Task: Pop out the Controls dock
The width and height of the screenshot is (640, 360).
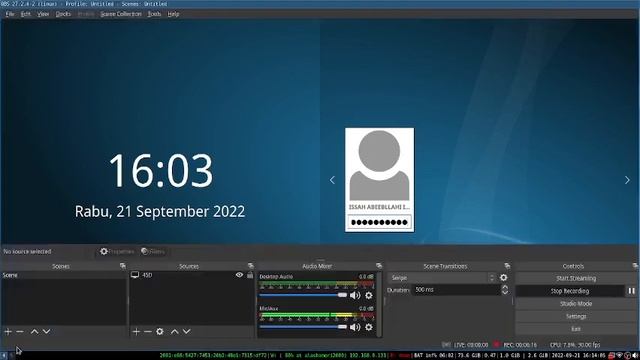Action: click(635, 266)
